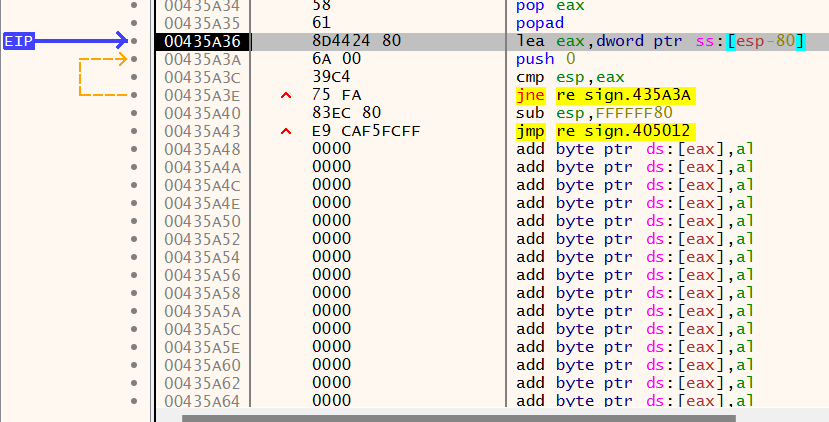
Task: Toggle breakpoint dot at address 00435A3A
Action: pyautogui.click(x=134, y=59)
